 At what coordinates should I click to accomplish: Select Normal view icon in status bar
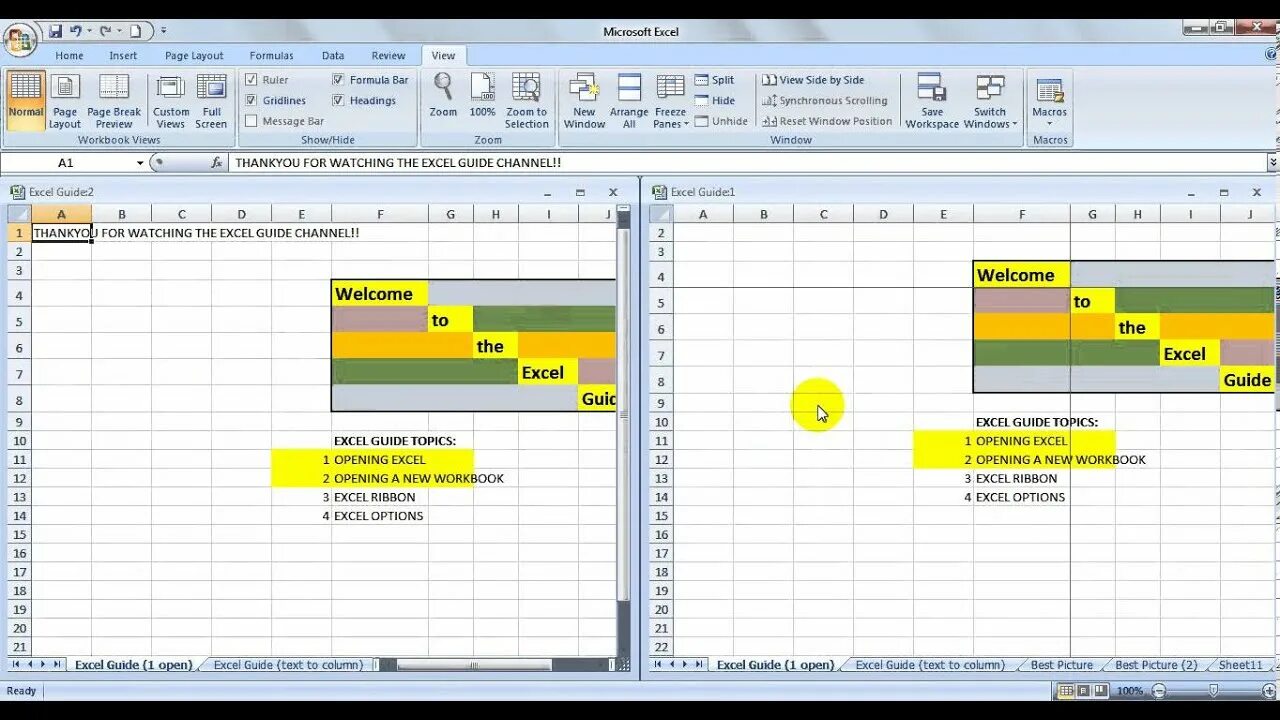tap(1066, 691)
